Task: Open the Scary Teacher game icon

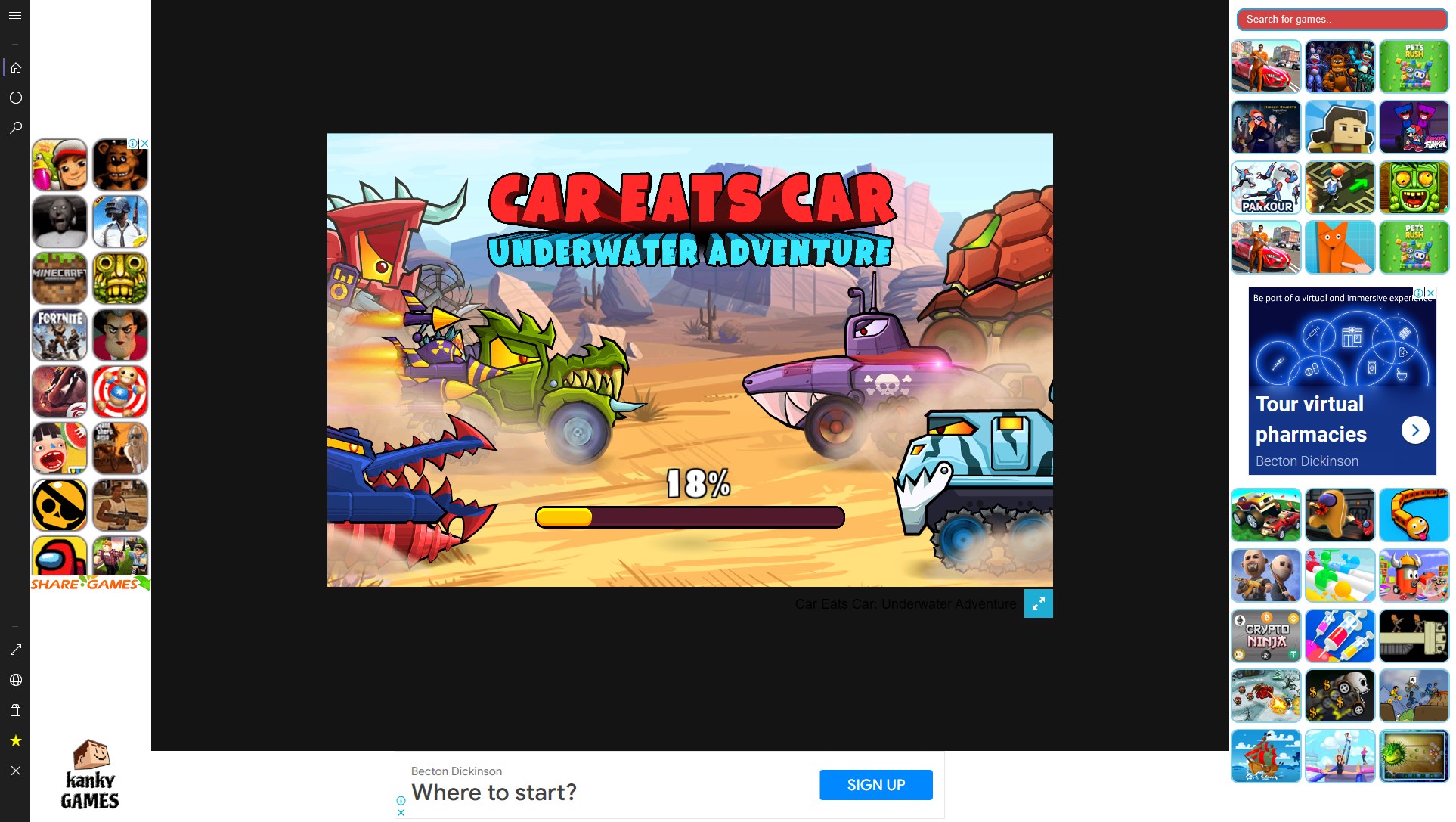Action: (x=120, y=335)
